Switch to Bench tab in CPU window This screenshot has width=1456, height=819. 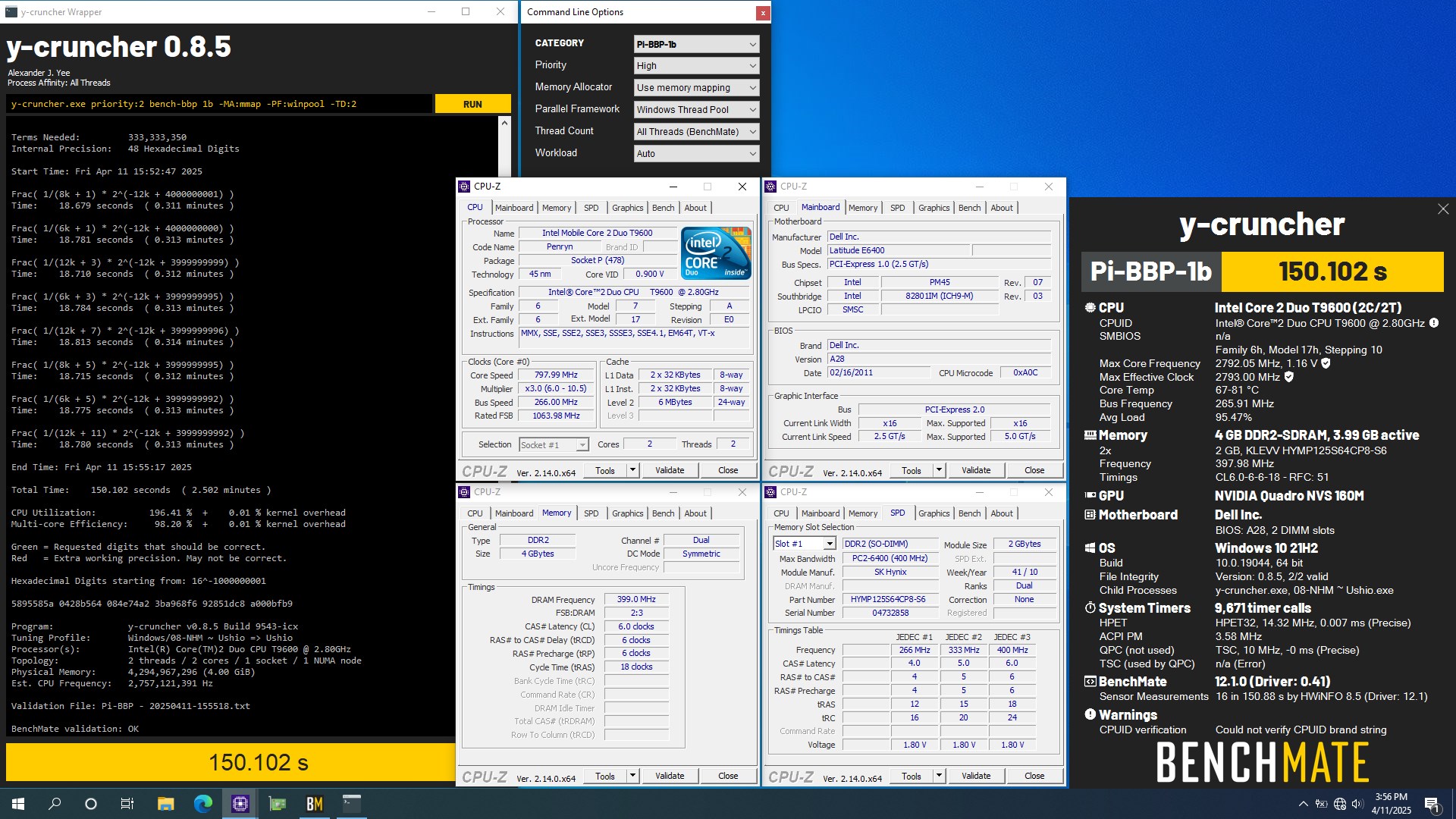663,208
